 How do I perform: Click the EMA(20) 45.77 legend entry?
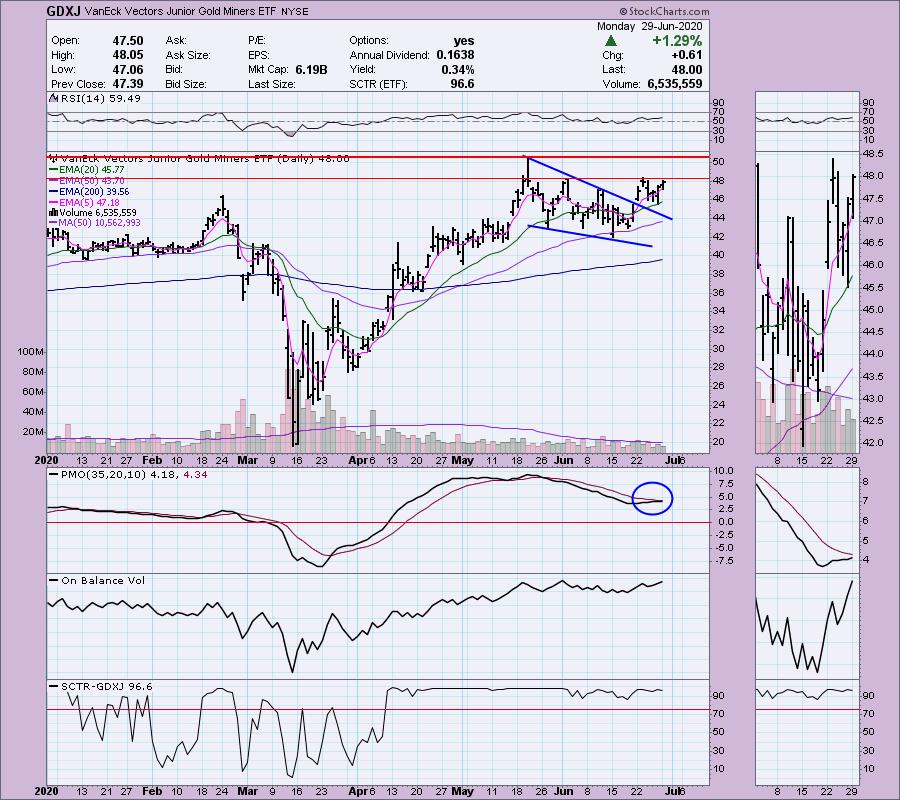coord(87,169)
